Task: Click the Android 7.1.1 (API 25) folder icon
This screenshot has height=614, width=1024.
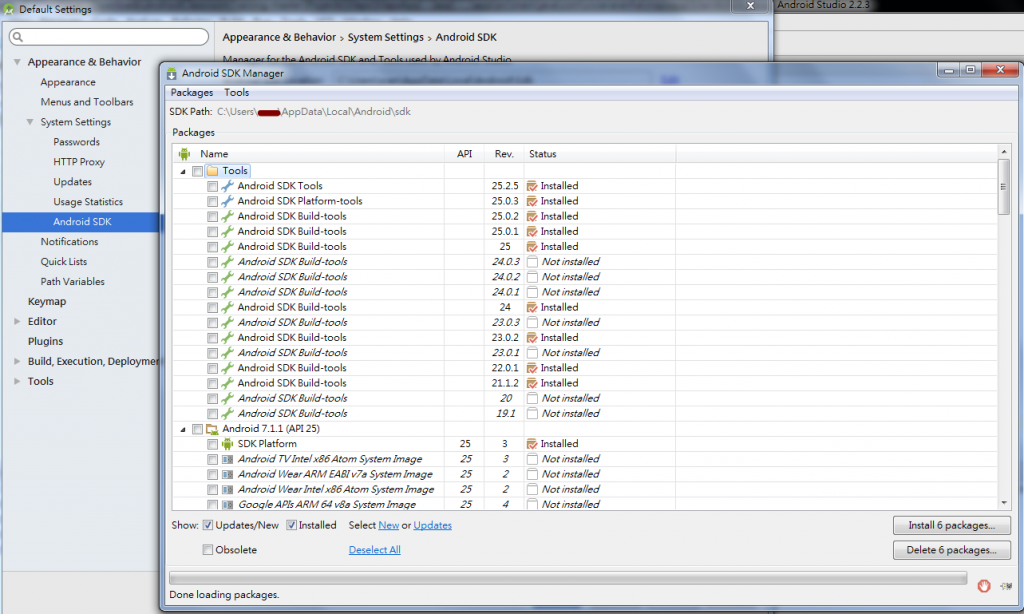Action: tap(212, 428)
